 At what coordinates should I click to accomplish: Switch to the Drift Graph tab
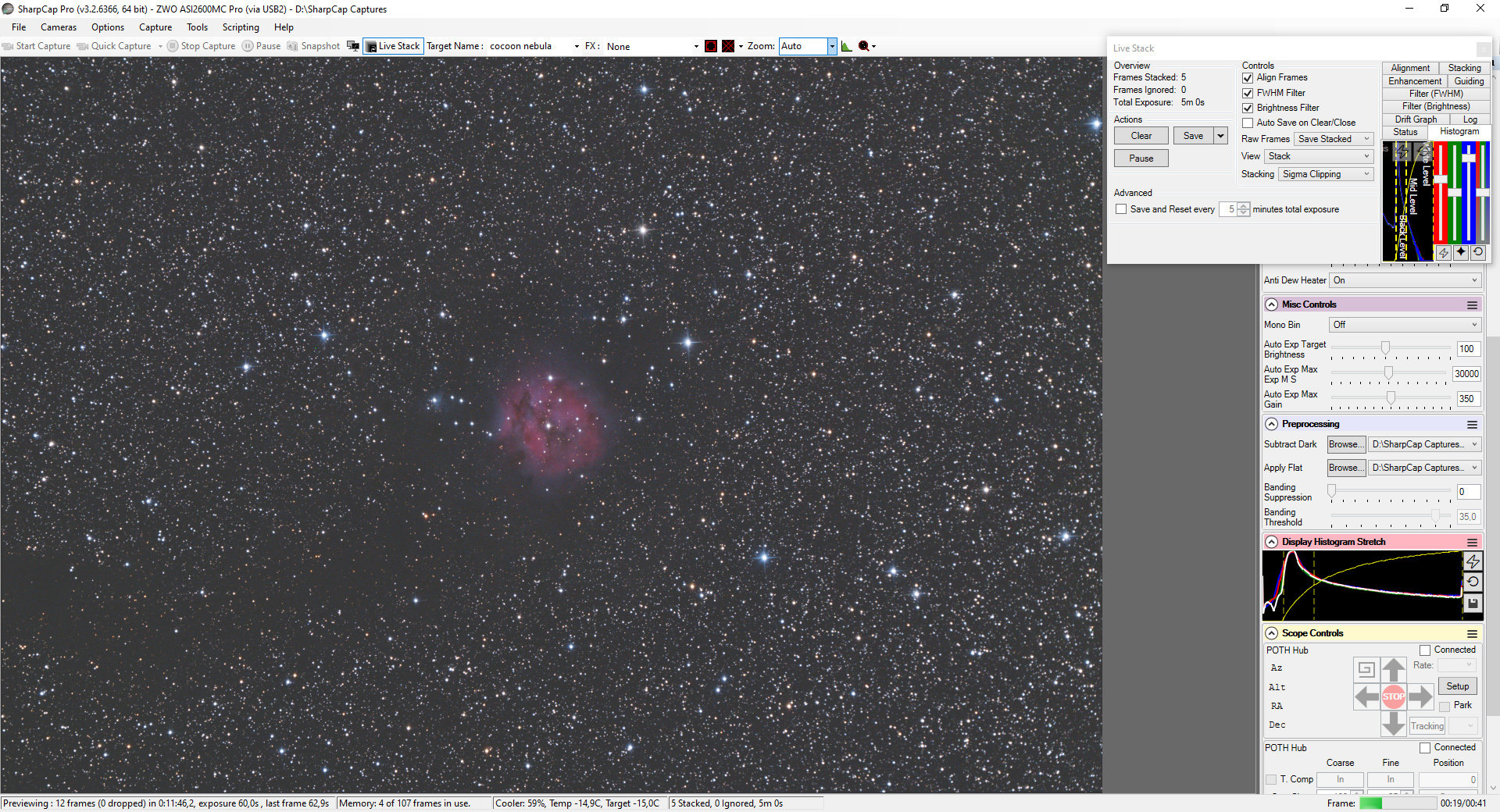1416,119
